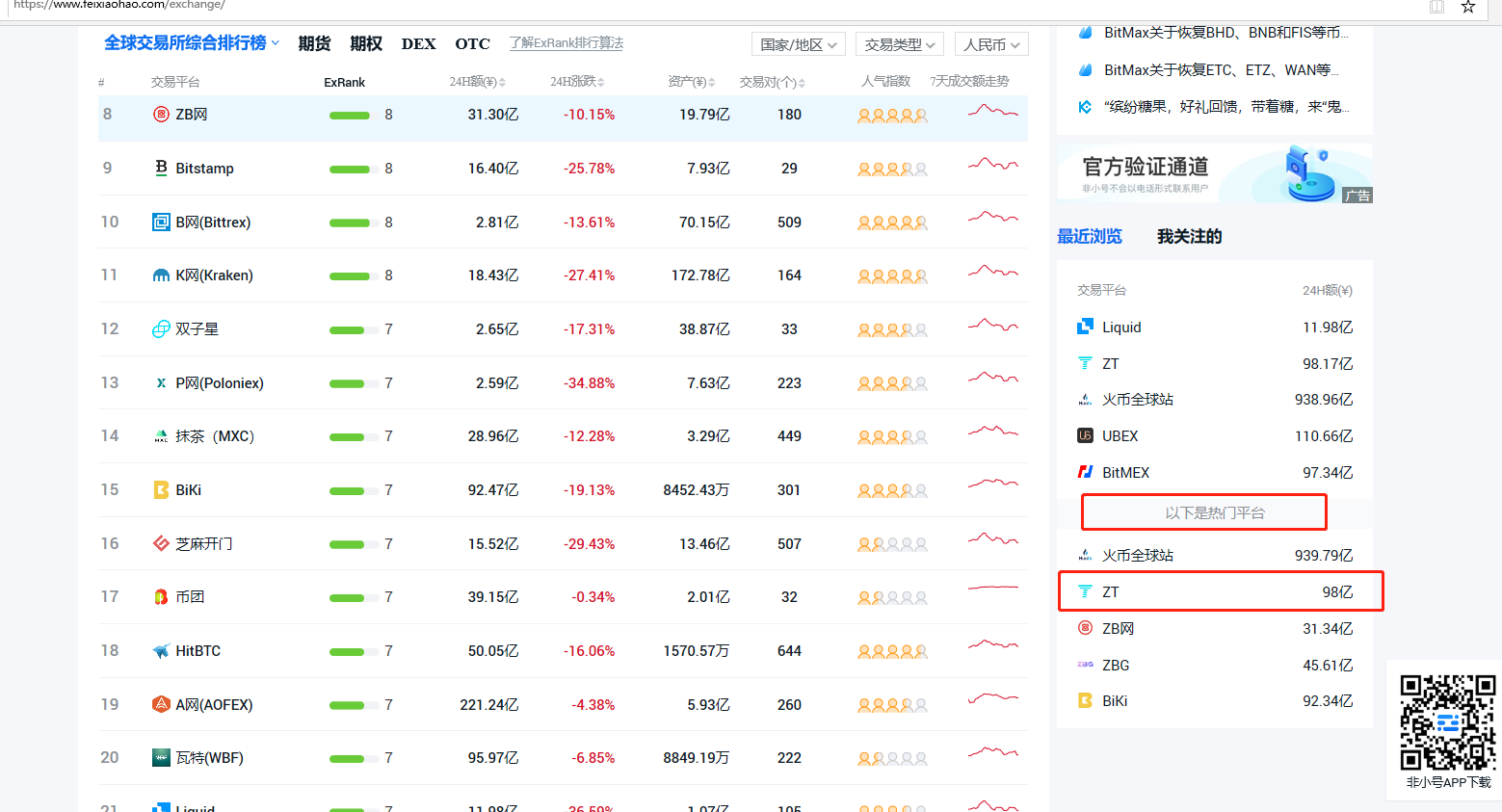Open the 人民币 currency dropdown
Viewport: 1502px width, 812px height.
991,44
